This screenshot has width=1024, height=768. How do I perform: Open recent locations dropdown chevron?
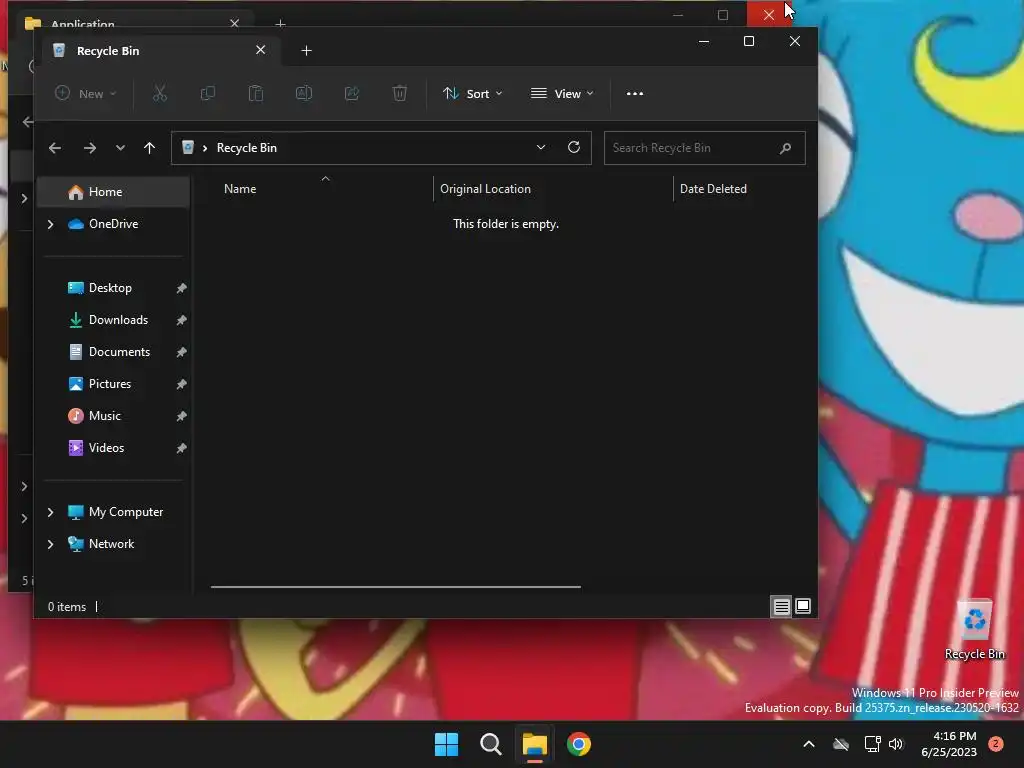tap(120, 148)
